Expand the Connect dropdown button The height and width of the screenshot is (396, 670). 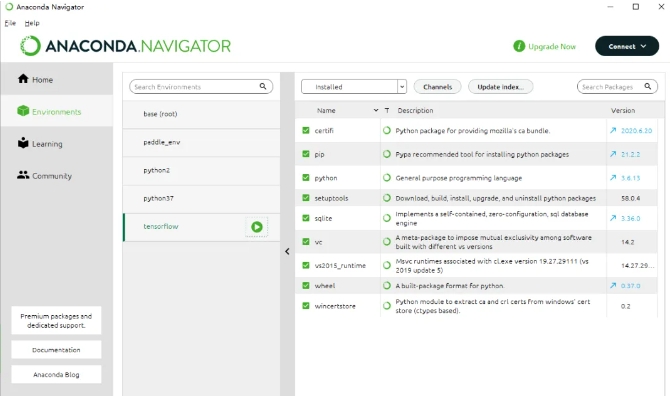point(627,46)
